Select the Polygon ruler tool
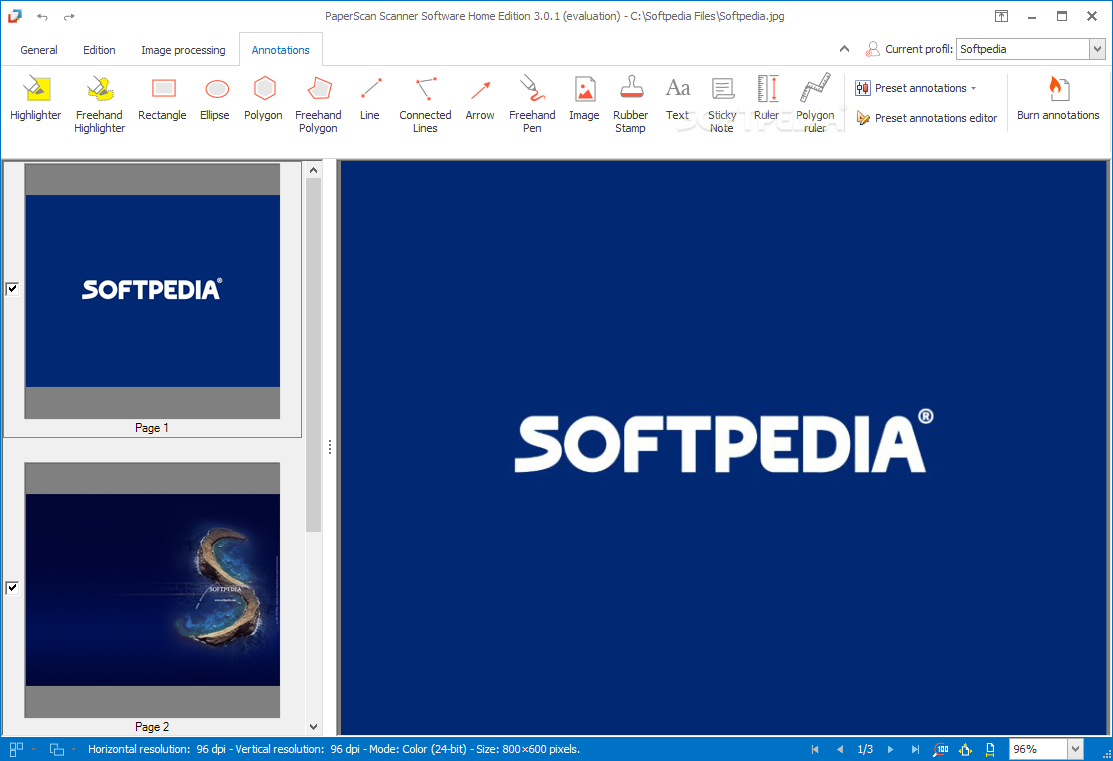The image size is (1113, 761). [815, 105]
